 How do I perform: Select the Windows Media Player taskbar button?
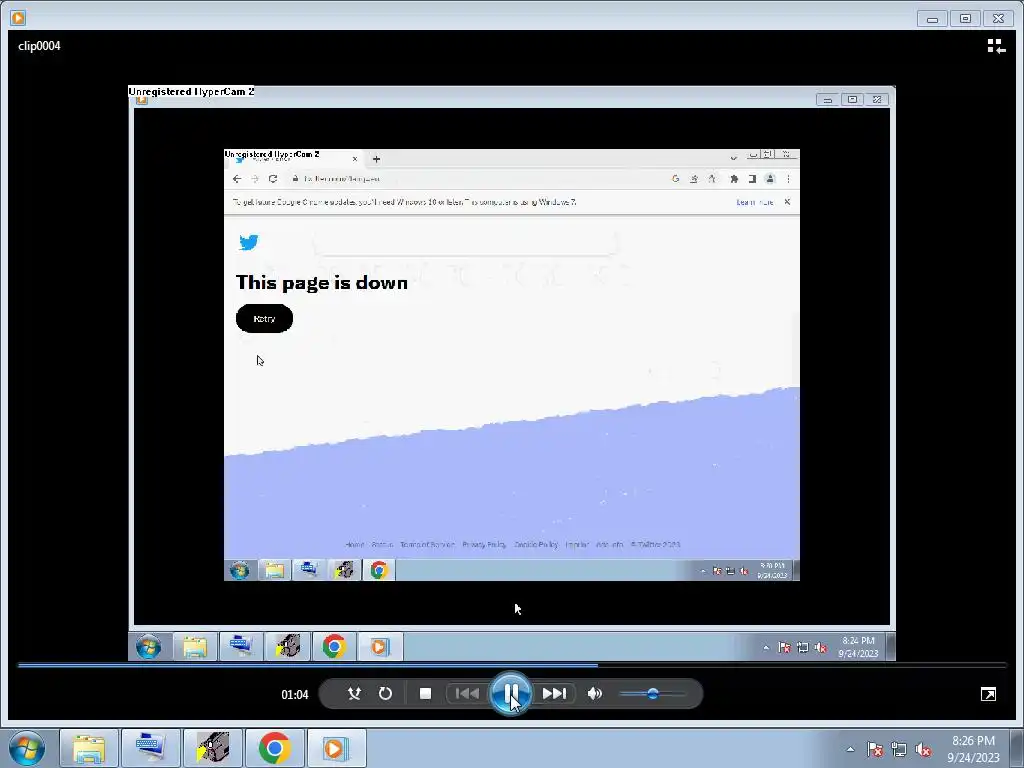tap(336, 748)
